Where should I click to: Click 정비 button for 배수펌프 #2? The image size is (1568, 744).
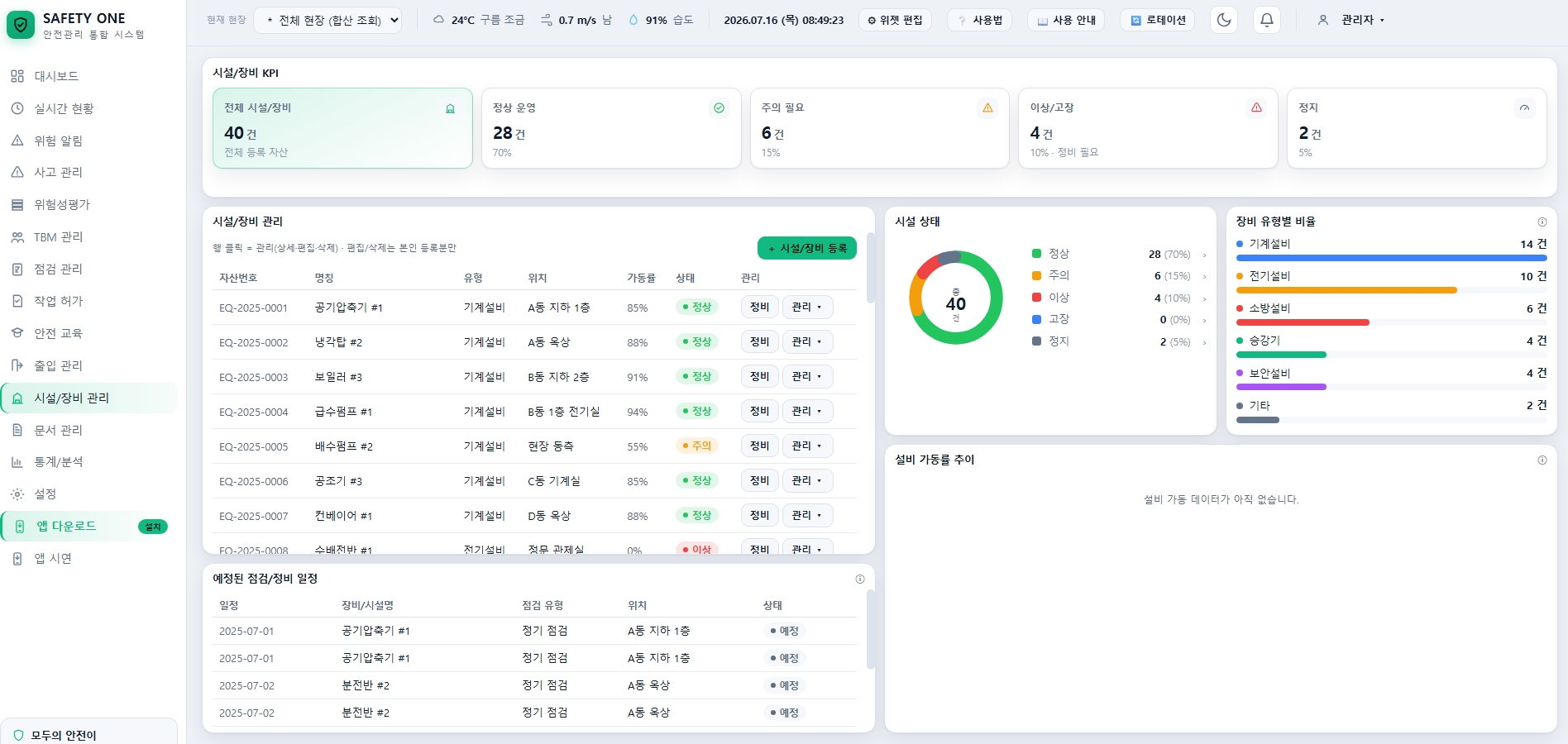760,446
